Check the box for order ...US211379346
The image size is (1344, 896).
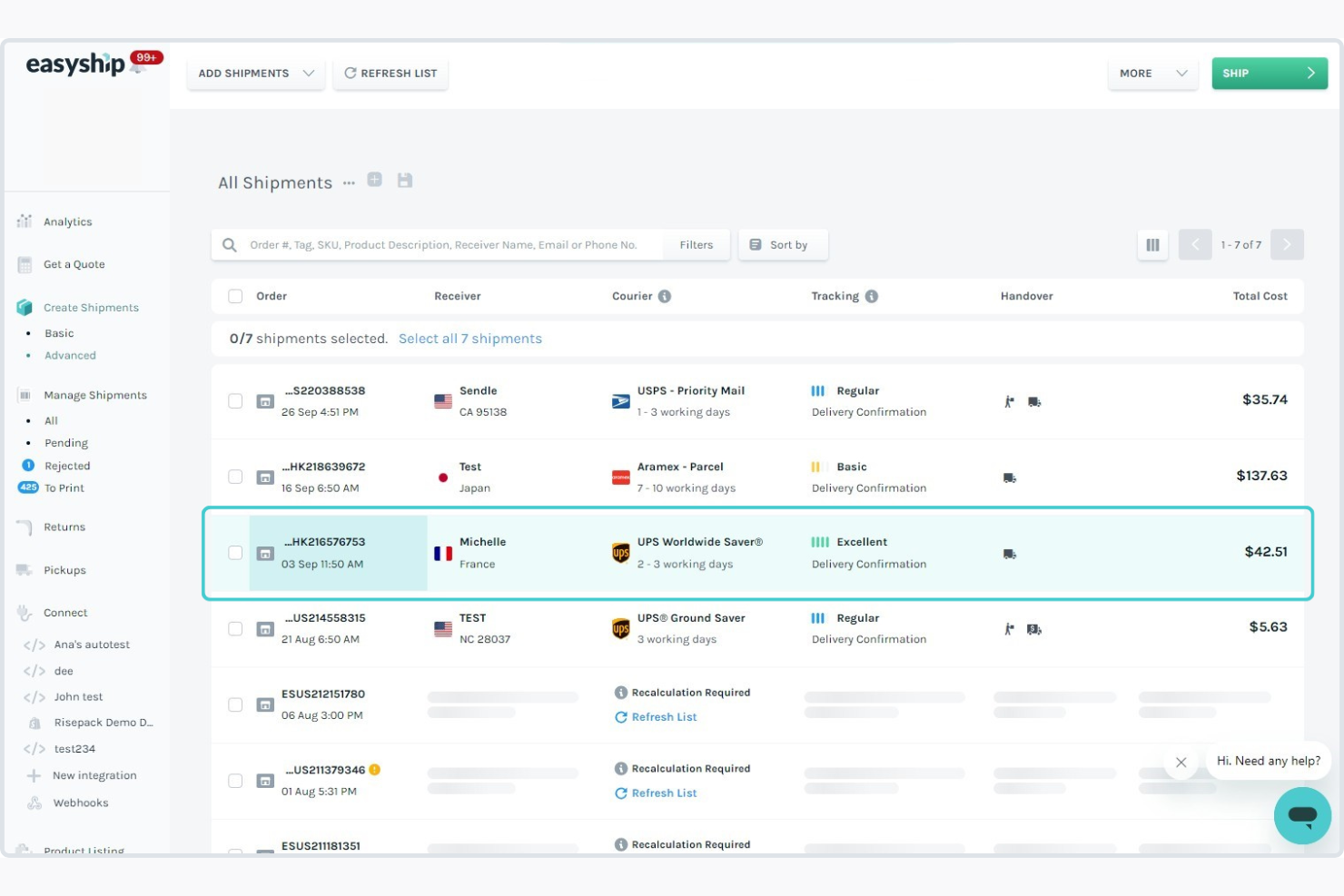[235, 781]
